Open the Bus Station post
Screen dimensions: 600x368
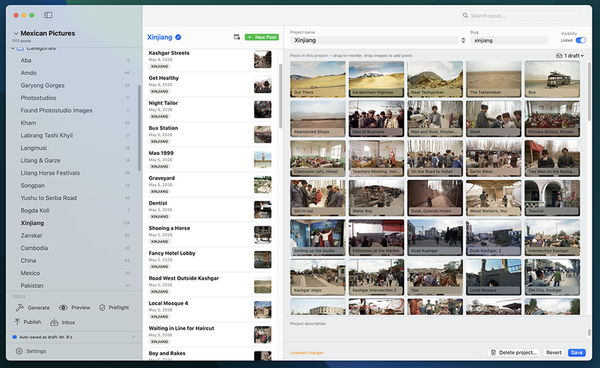click(210, 134)
